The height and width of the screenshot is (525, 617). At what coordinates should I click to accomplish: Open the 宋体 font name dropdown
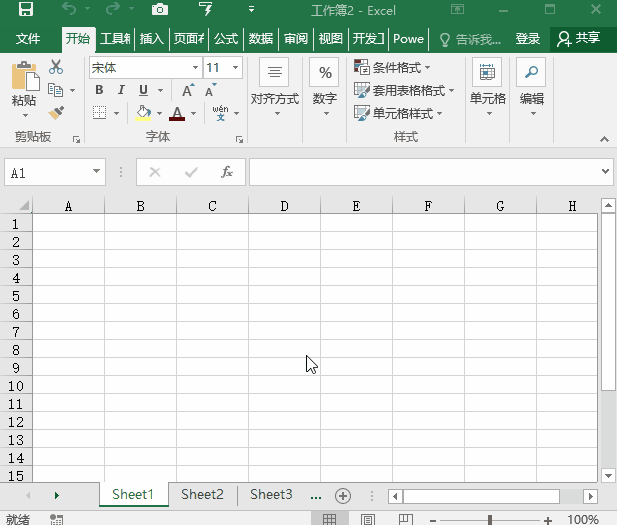coord(195,68)
